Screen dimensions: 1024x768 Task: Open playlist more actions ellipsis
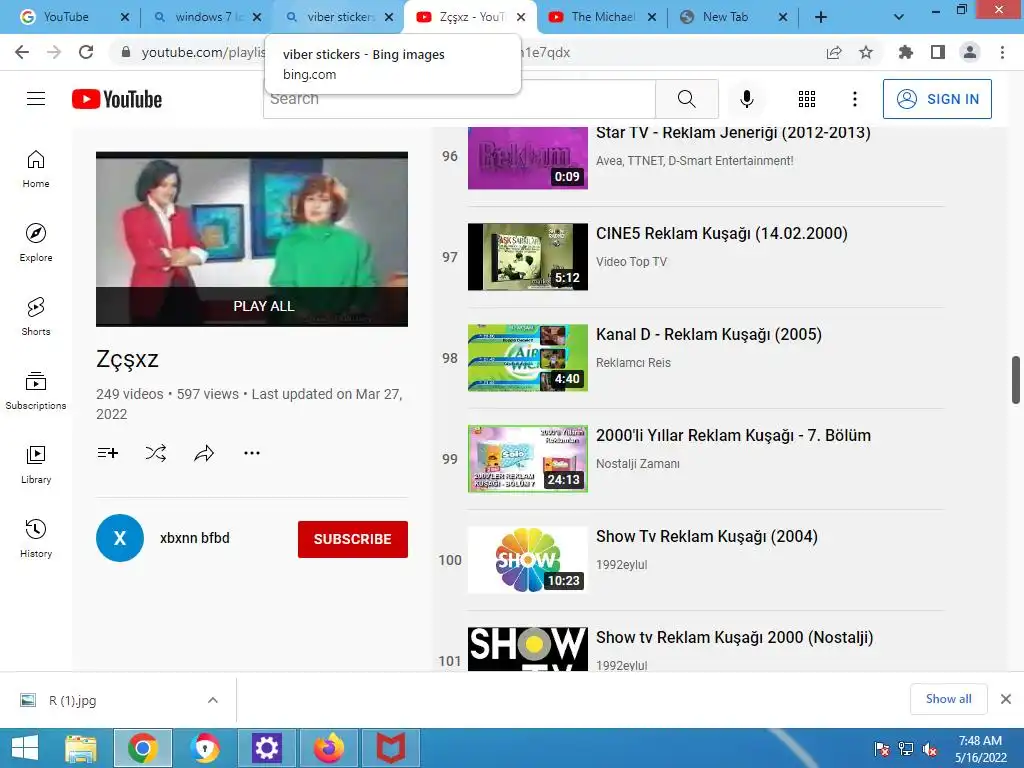point(251,453)
